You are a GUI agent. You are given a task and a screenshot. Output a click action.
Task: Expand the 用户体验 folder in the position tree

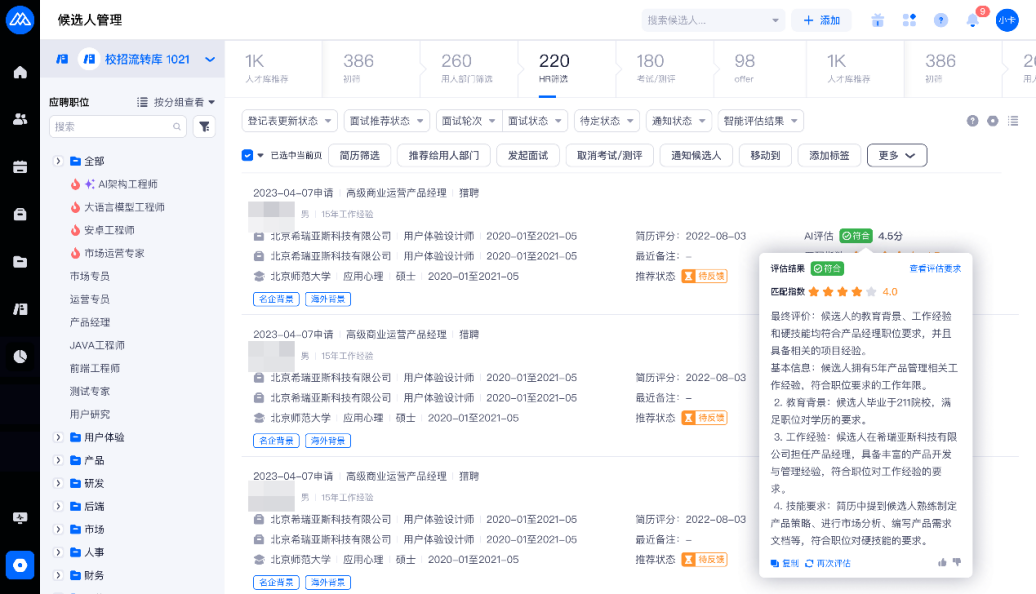pos(58,437)
